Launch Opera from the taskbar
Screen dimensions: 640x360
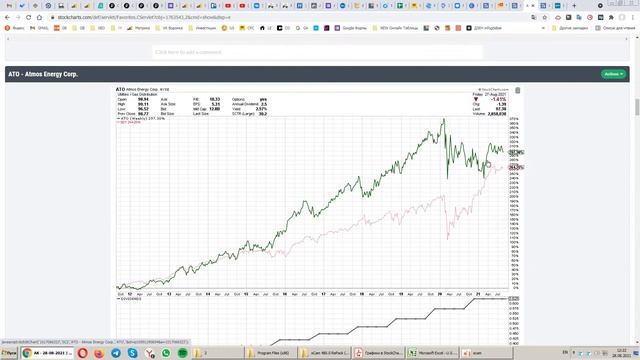point(82,353)
